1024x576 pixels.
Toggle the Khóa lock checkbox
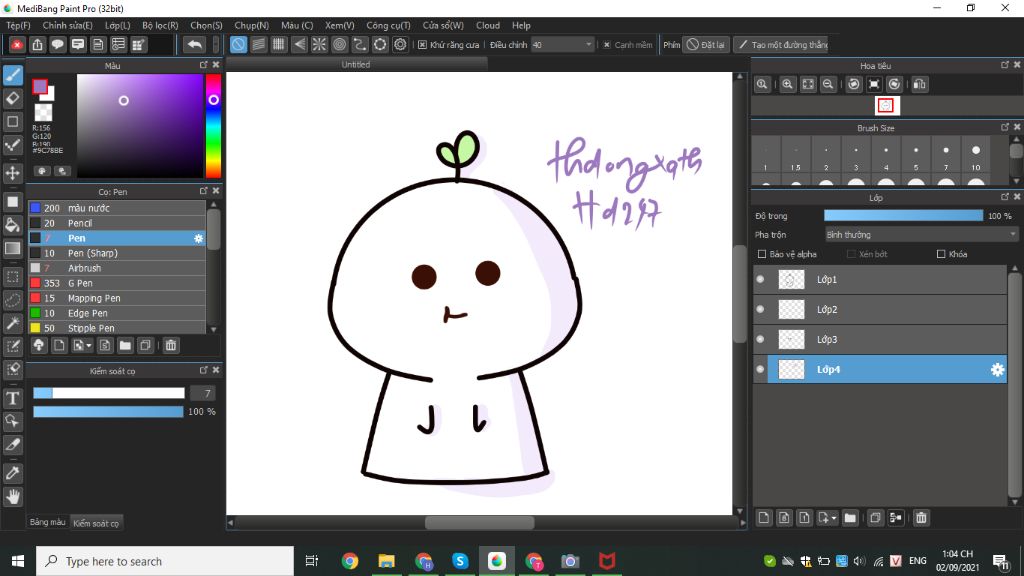(941, 254)
